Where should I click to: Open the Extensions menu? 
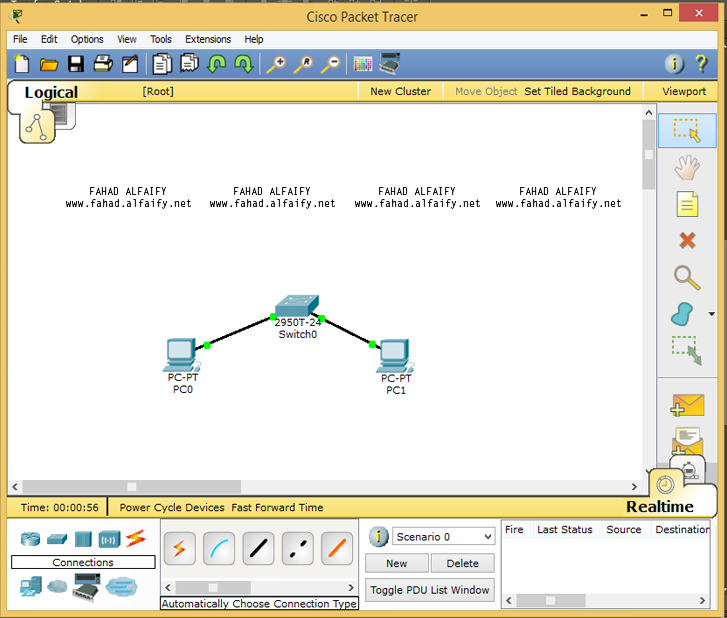(x=208, y=39)
